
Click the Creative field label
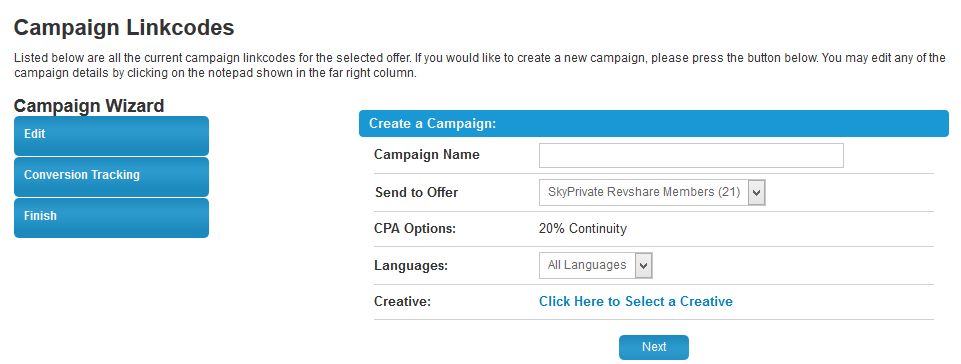tap(403, 301)
